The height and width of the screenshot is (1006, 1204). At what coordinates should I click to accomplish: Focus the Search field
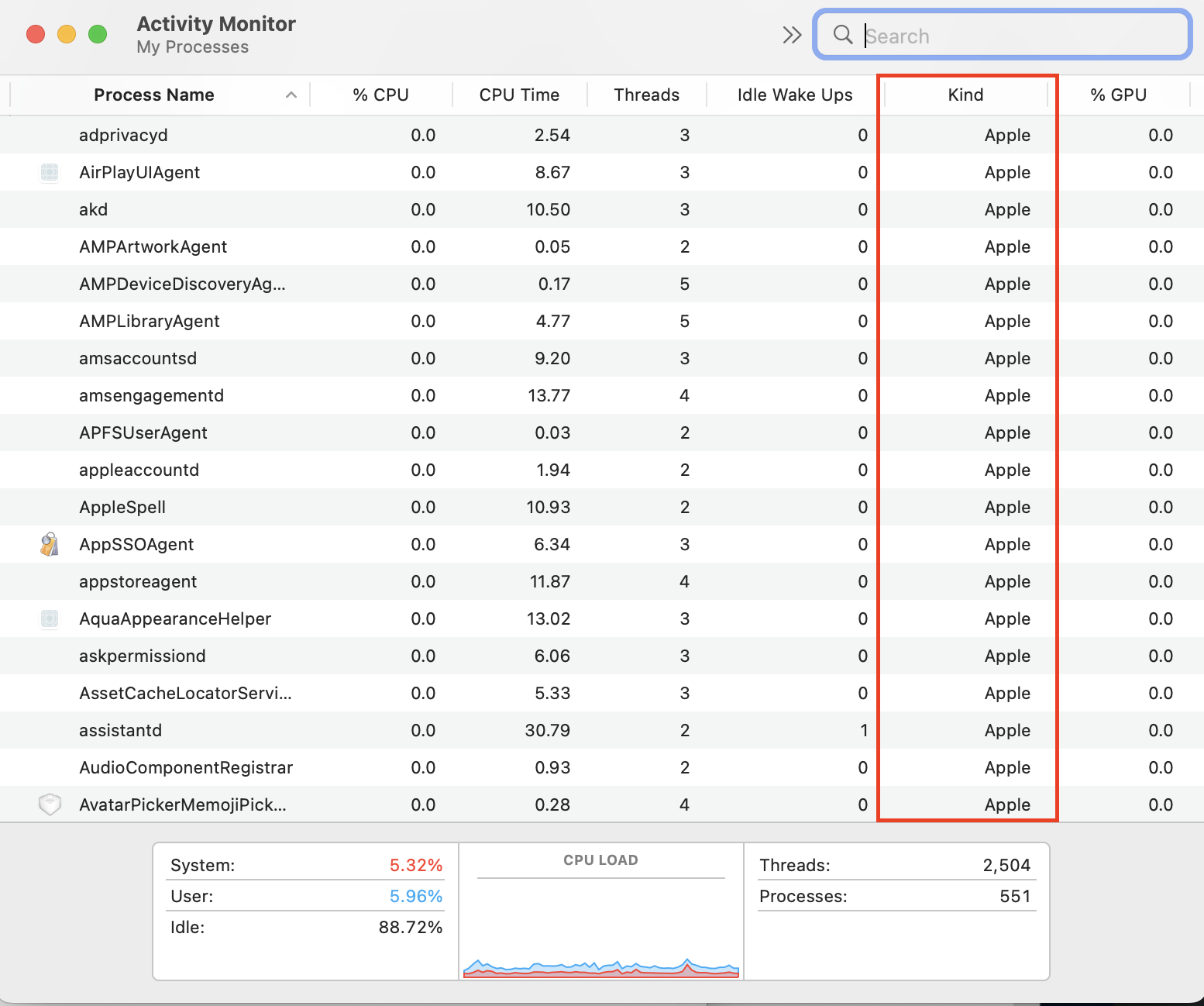1002,35
